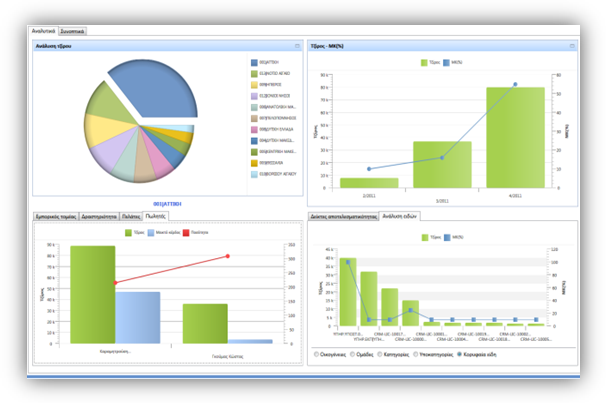Click the ΘΕΣΣΑΛΙΑ gold legend swatch

click(x=254, y=163)
